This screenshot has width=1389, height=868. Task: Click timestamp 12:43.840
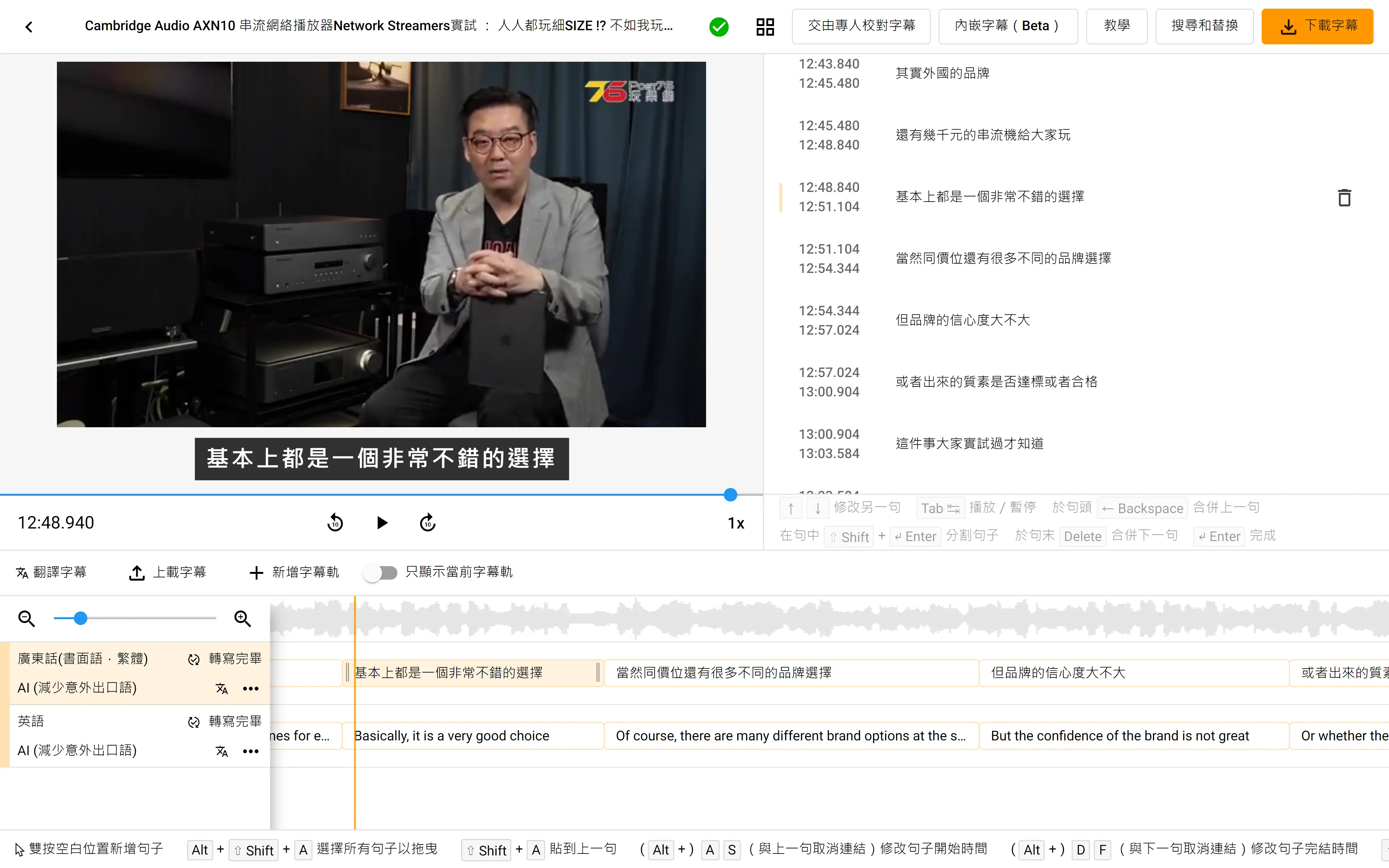pos(829,64)
